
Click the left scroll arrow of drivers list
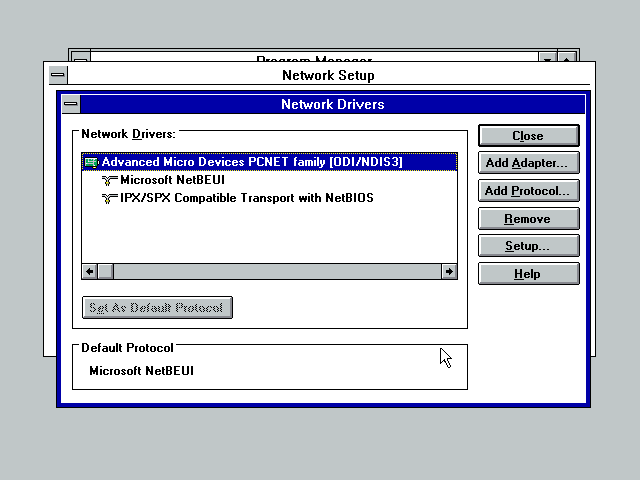tap(90, 271)
